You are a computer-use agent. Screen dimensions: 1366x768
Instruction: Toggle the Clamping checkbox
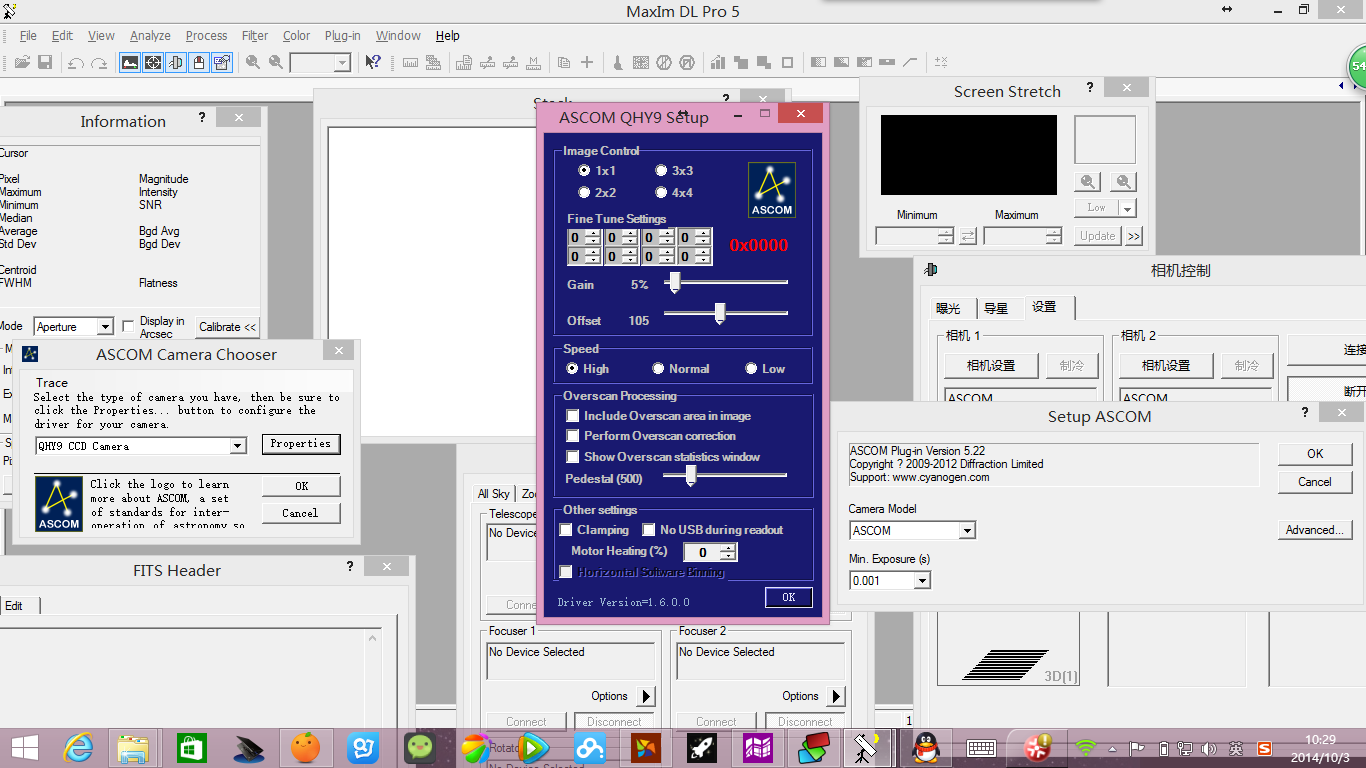(x=566, y=530)
